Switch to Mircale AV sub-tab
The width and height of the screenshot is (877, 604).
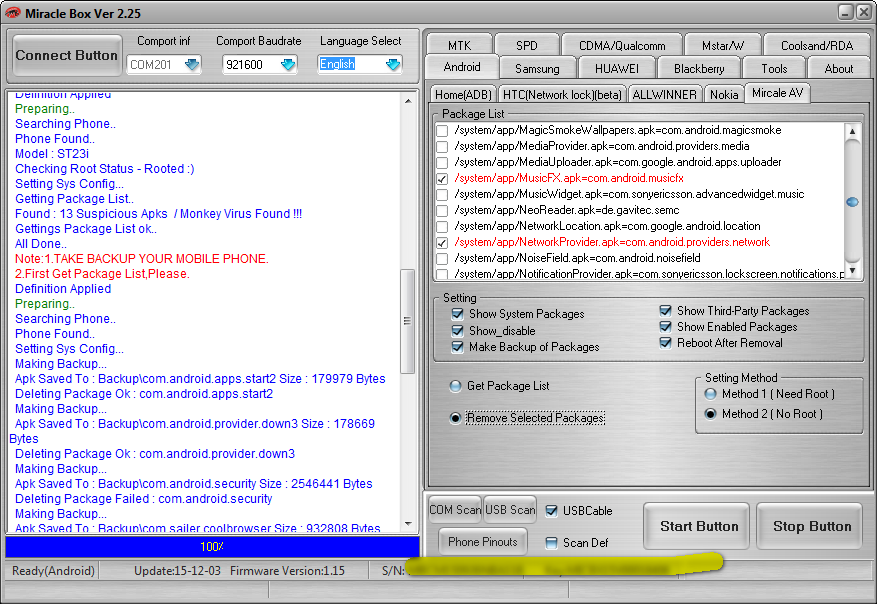[777, 93]
